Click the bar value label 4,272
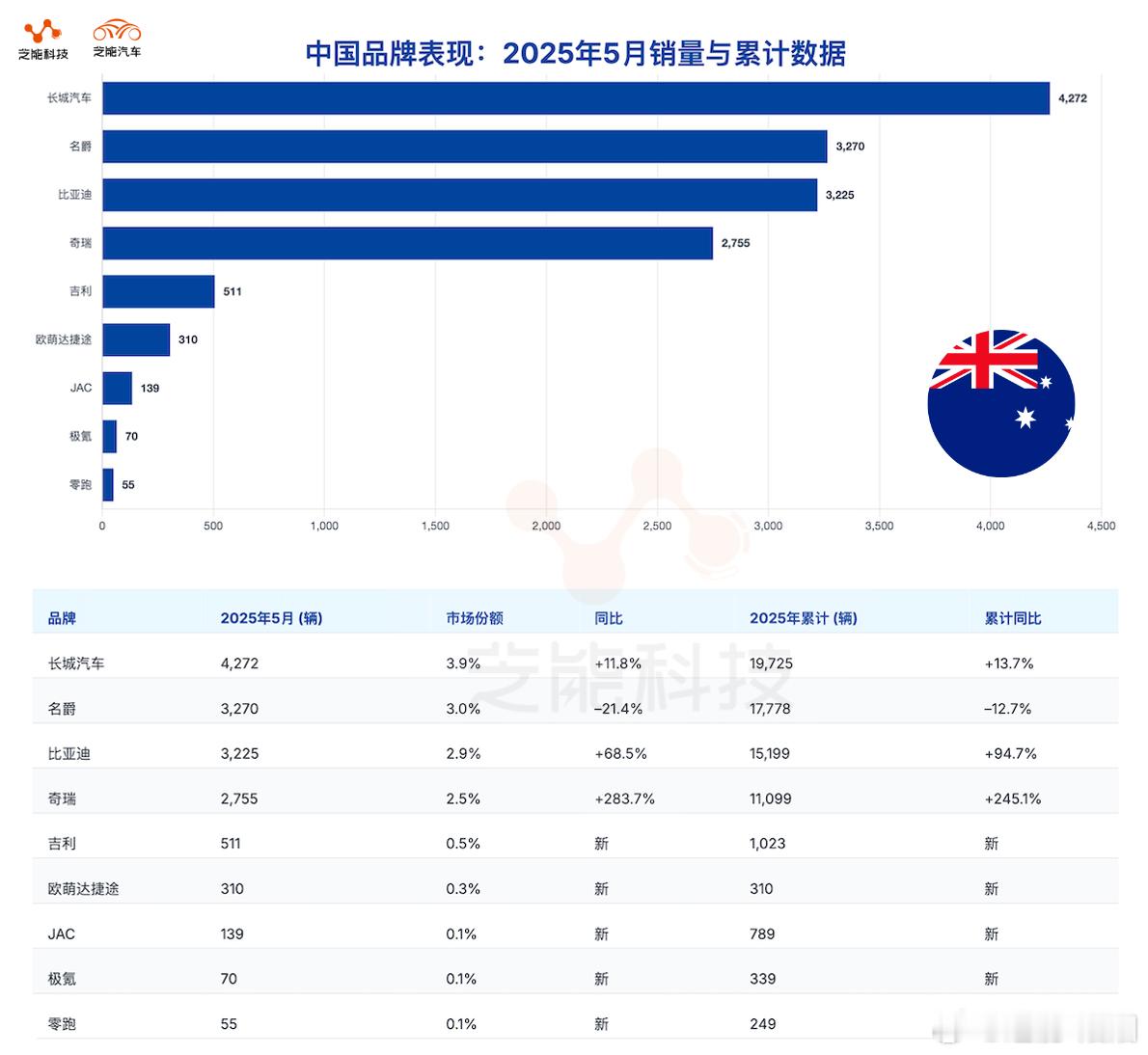The width and height of the screenshot is (1148, 1055). click(x=1073, y=98)
